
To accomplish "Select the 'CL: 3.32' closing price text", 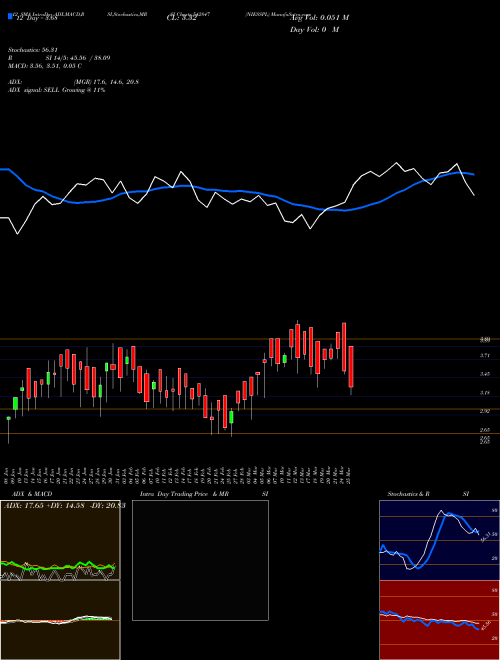I will (x=182, y=18).
